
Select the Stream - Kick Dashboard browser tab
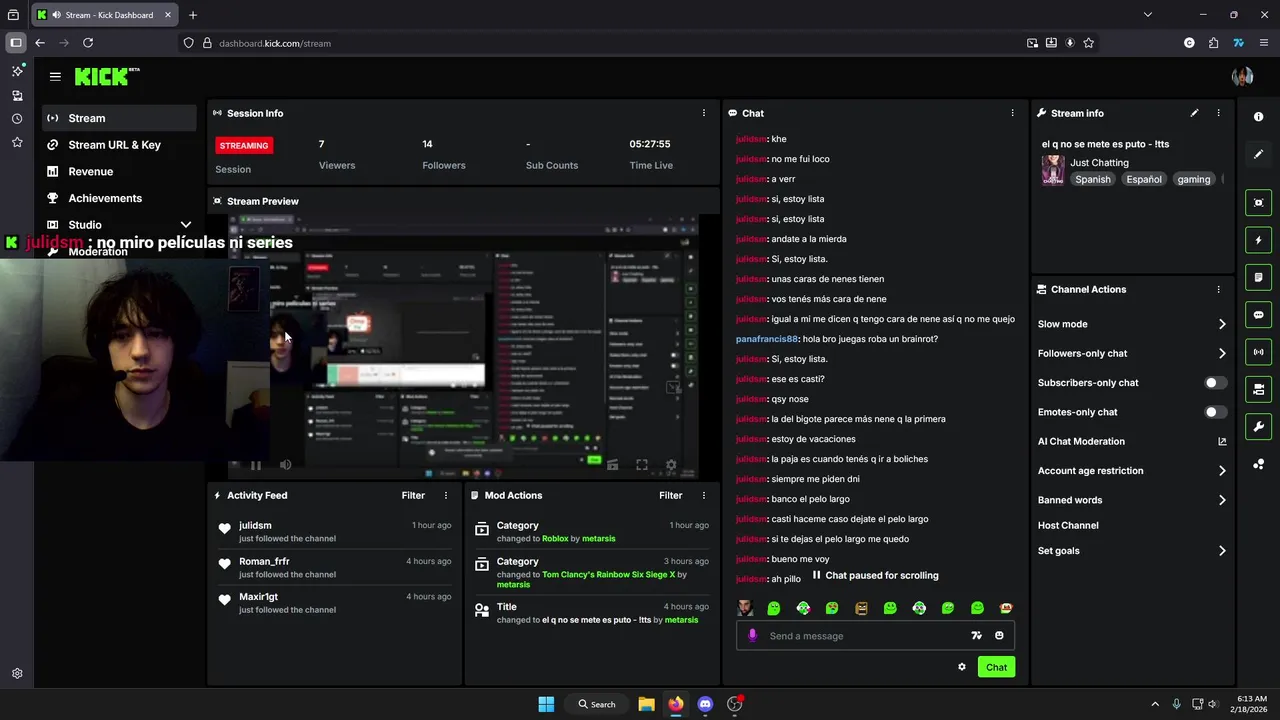pos(103,15)
